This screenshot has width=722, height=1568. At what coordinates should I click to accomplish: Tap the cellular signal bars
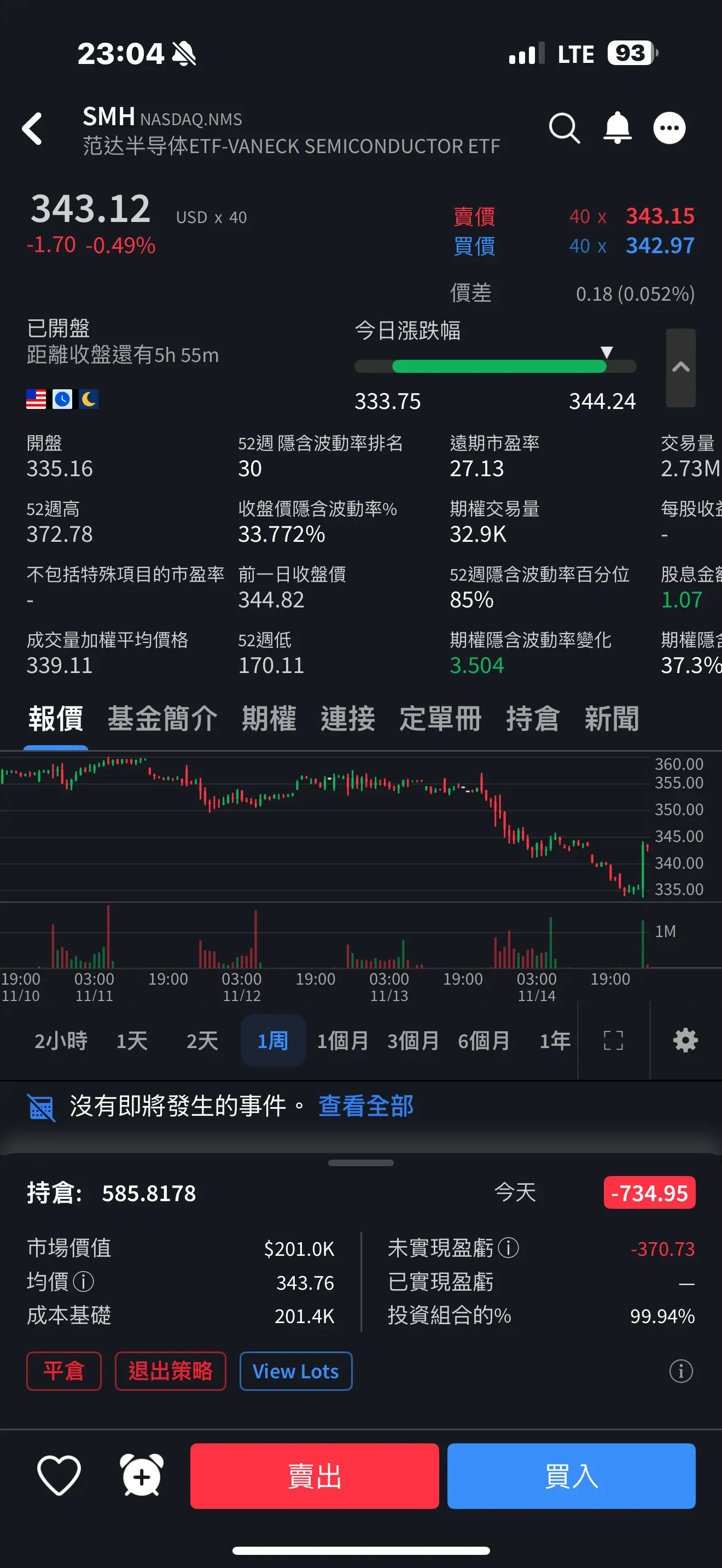(x=527, y=54)
